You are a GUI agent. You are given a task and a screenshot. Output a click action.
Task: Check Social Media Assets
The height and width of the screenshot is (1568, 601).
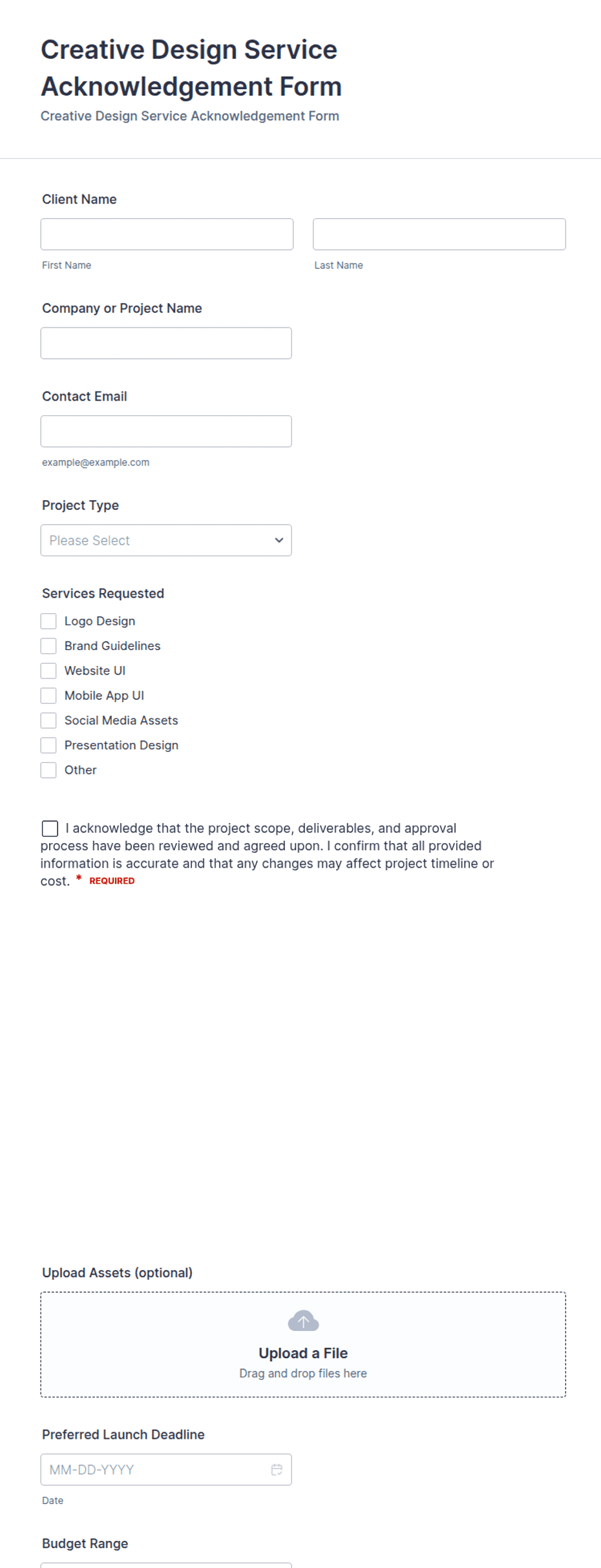pyautogui.click(x=48, y=720)
